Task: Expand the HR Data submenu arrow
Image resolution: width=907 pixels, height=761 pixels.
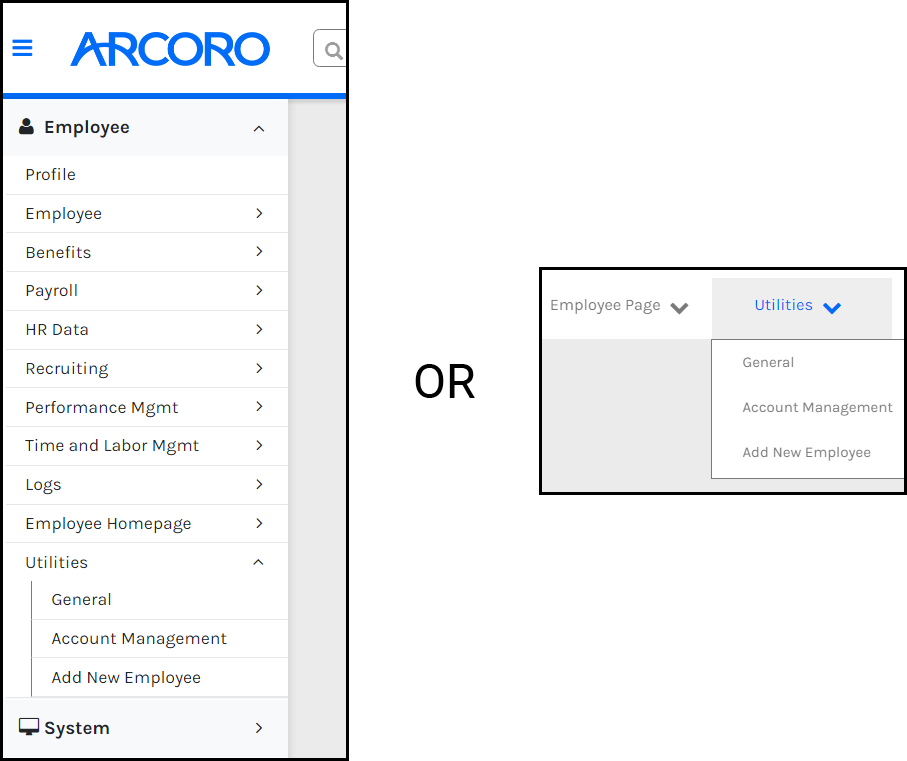Action: coord(259,329)
